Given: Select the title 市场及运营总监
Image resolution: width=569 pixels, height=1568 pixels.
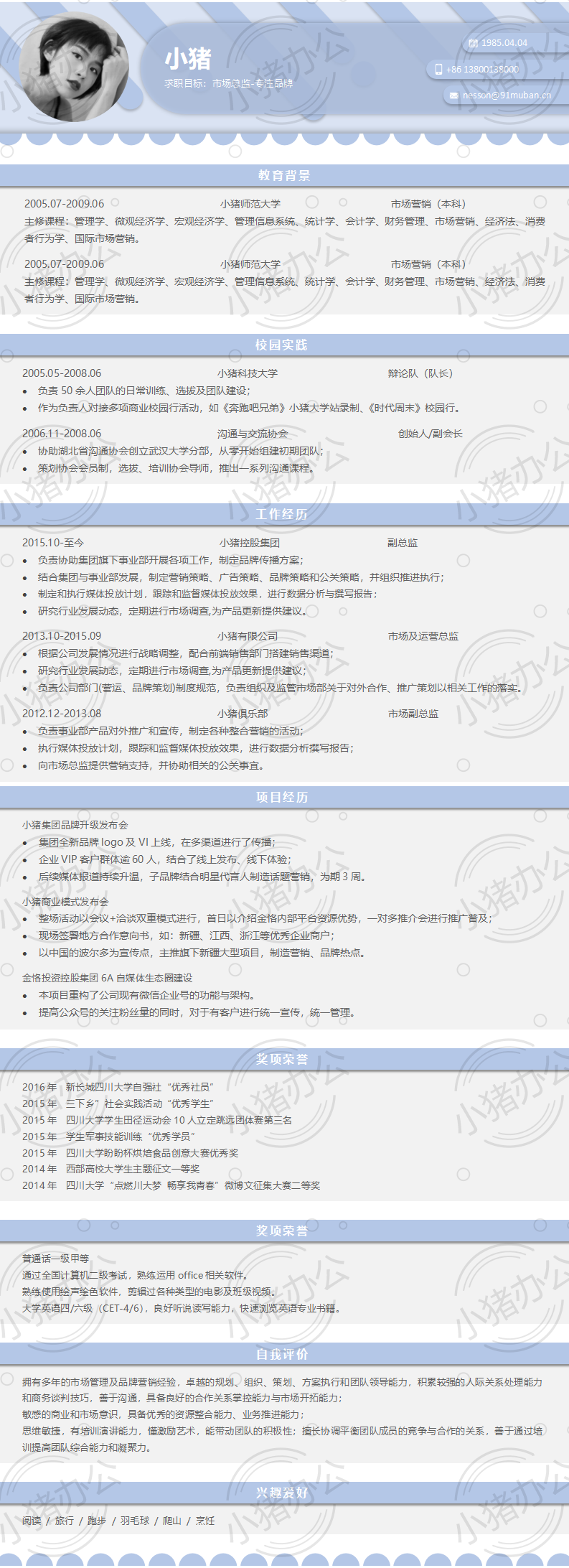Looking at the screenshot, I should point(423,636).
